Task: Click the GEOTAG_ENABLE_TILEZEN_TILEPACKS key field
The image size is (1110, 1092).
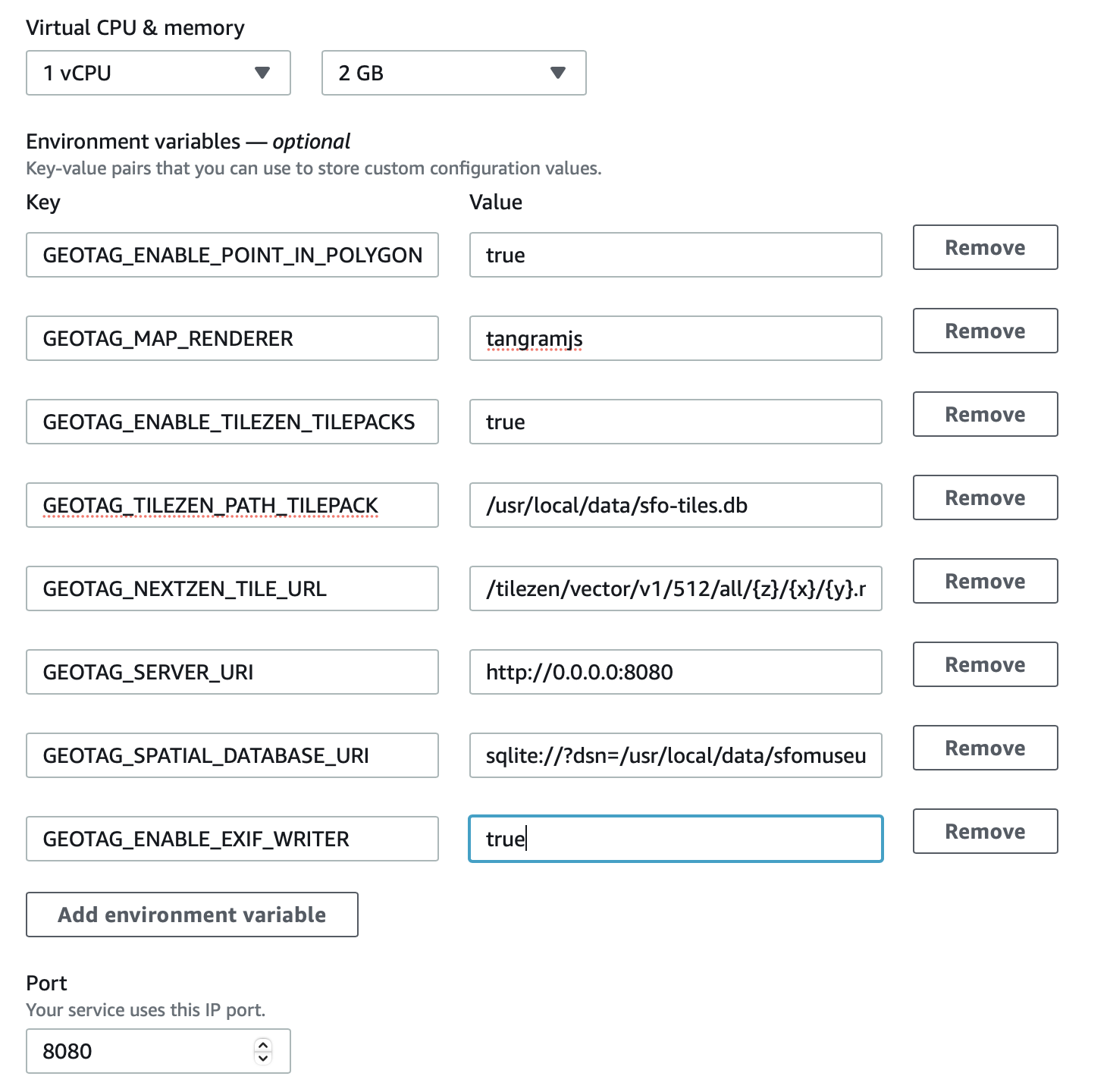Action: (232, 422)
